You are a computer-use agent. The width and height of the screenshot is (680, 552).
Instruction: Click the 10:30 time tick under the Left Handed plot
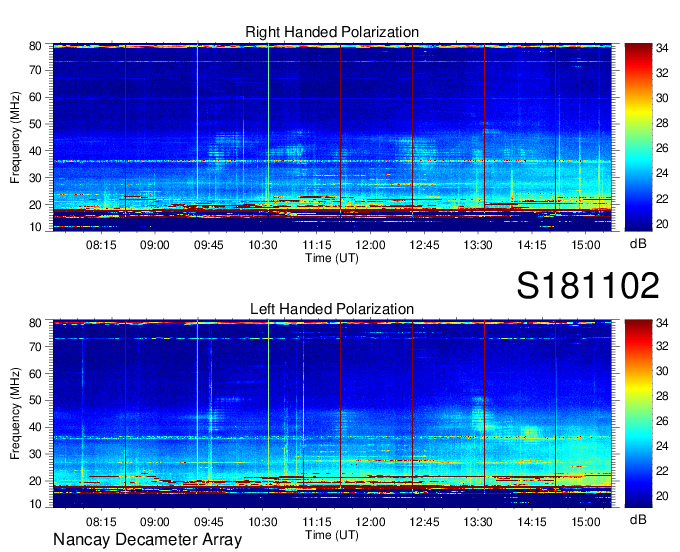tap(263, 522)
